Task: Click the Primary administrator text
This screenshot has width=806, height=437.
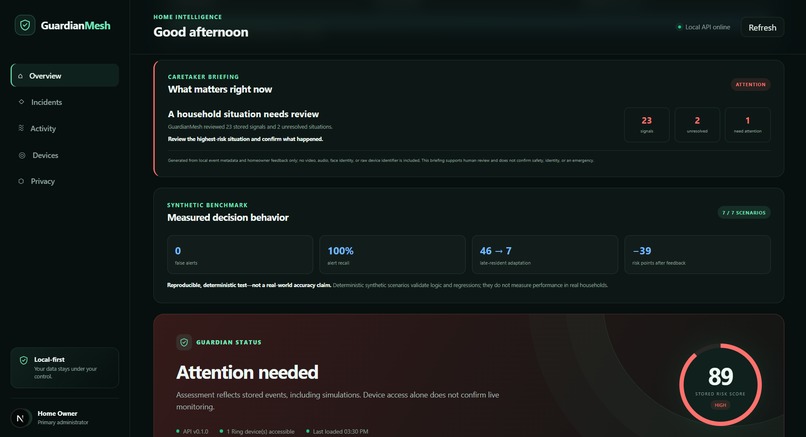Action: point(63,423)
